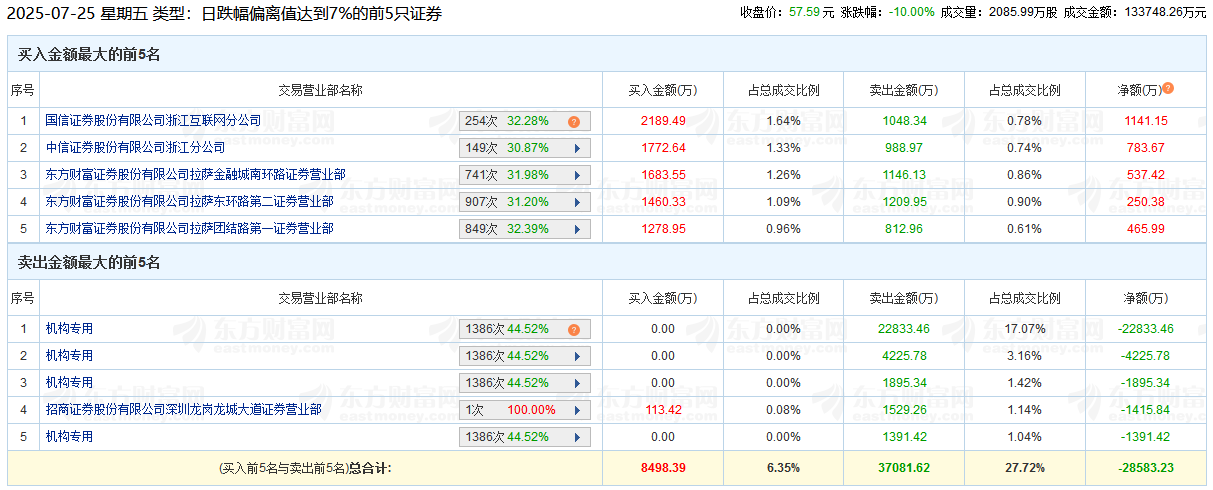
Task: Click 机构专用 link in sell row 1
Action: click(69, 329)
